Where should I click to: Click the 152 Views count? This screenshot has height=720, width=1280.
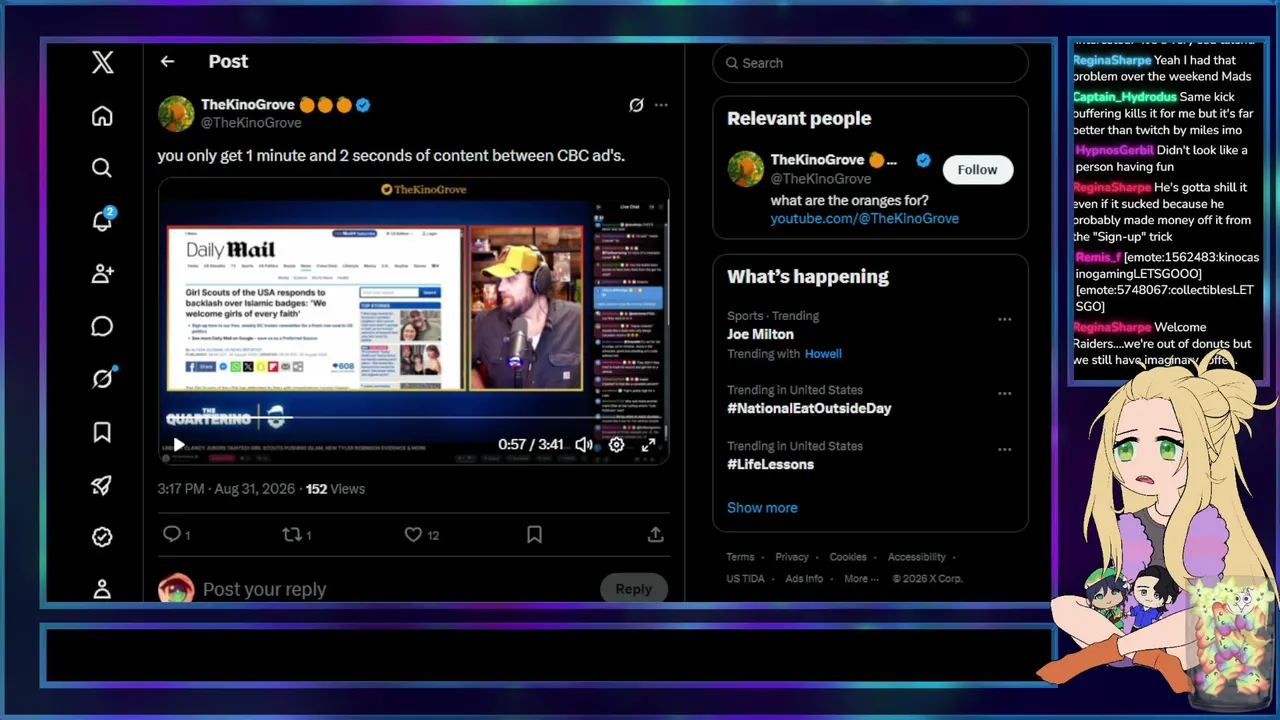[x=335, y=489]
